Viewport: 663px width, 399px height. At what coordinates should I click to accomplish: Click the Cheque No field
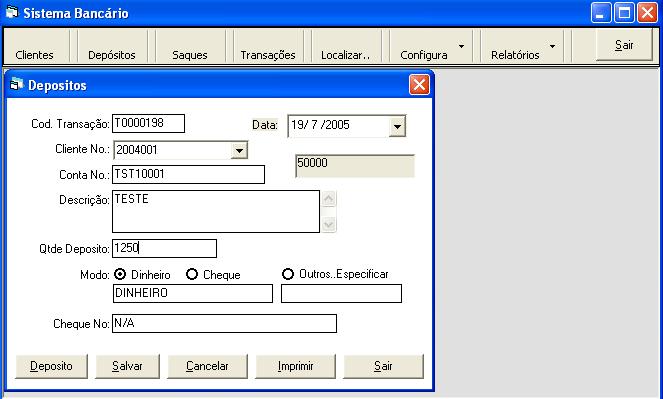pyautogui.click(x=225, y=323)
